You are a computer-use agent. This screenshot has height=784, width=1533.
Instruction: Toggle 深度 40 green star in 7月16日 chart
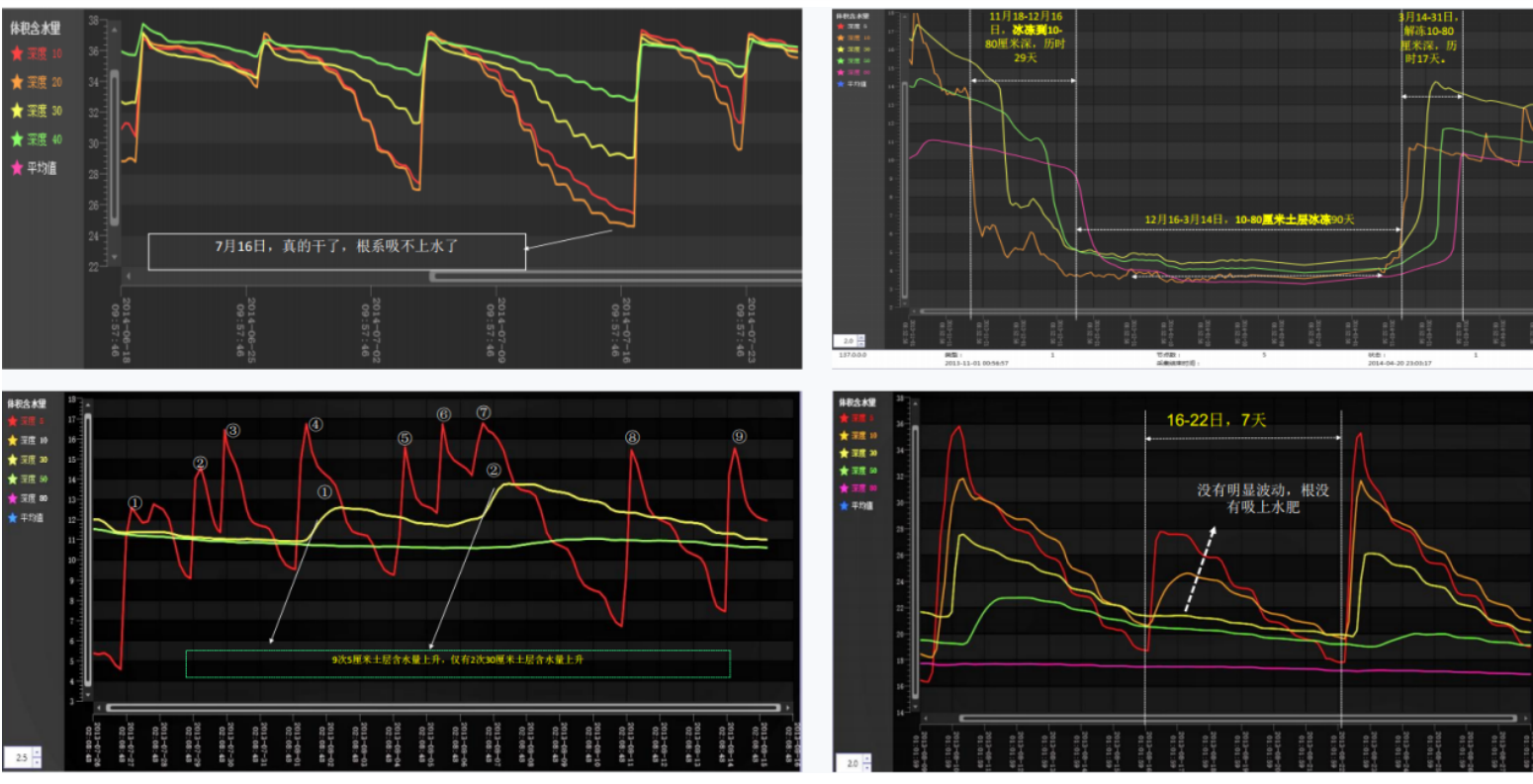click(16, 139)
